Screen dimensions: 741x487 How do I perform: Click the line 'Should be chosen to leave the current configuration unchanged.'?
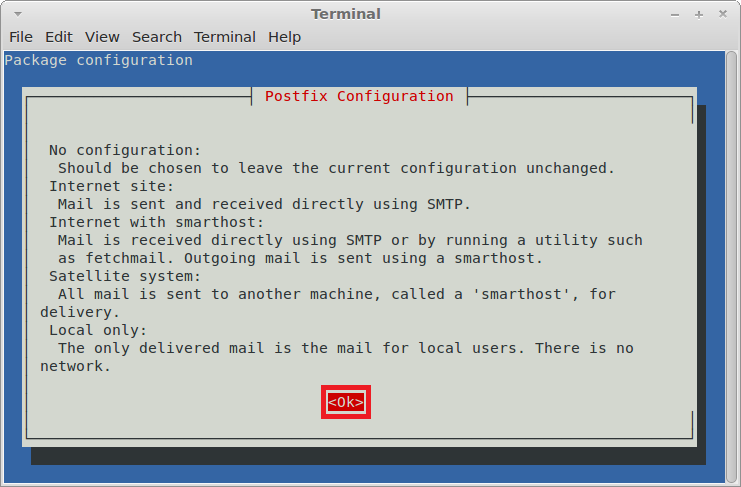coord(336,168)
